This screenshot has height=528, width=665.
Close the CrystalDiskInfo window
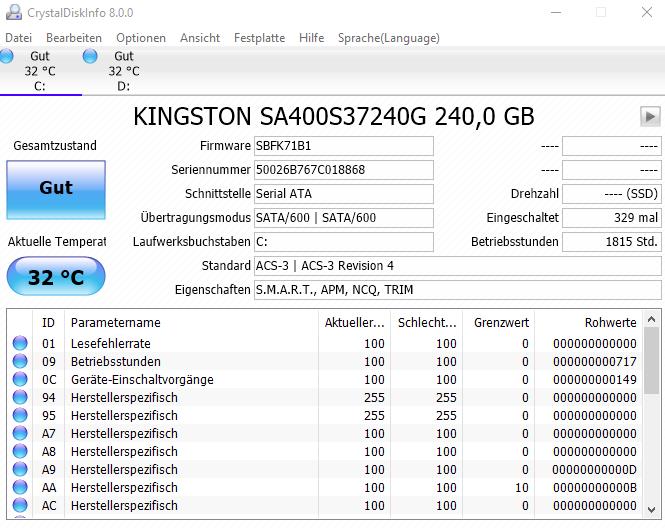tap(647, 12)
